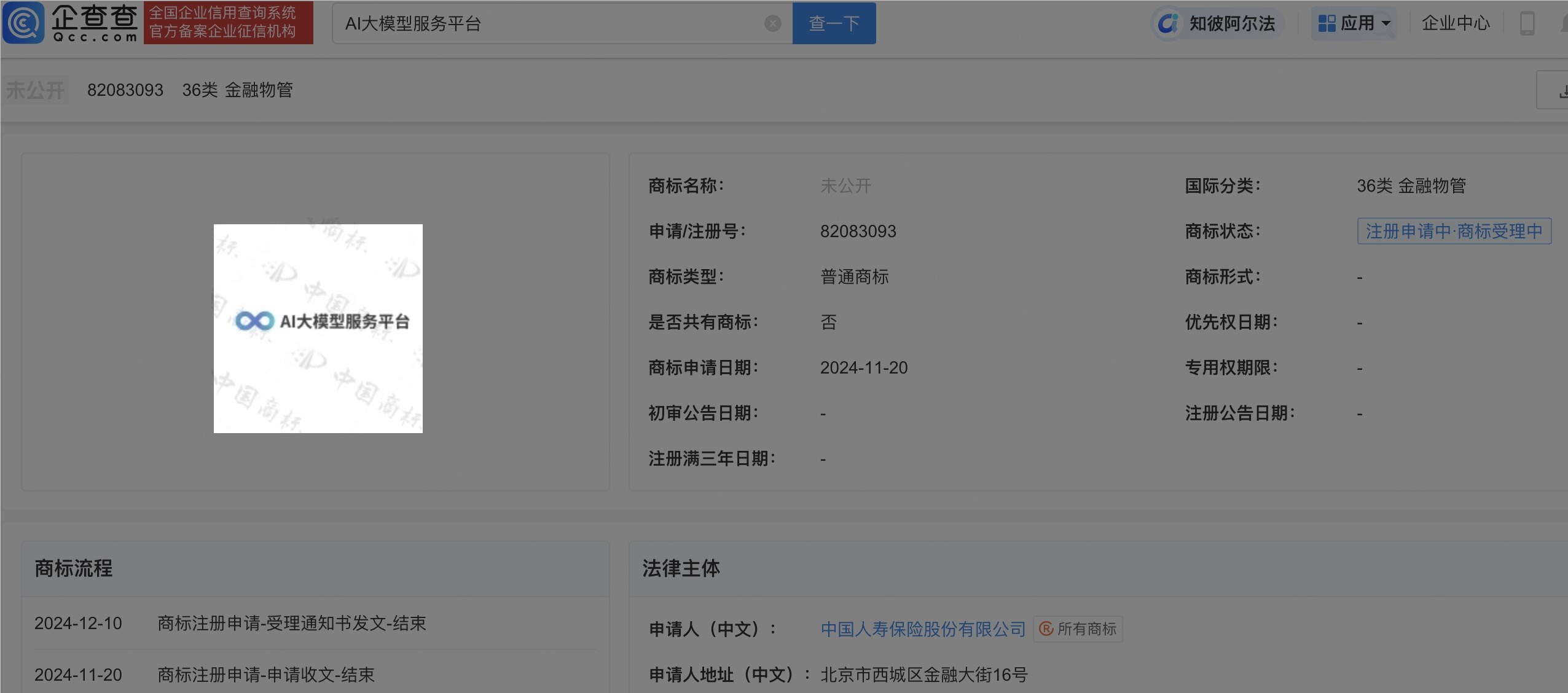Click the mobile phone icon in header
1568x693 pixels.
(x=1527, y=23)
